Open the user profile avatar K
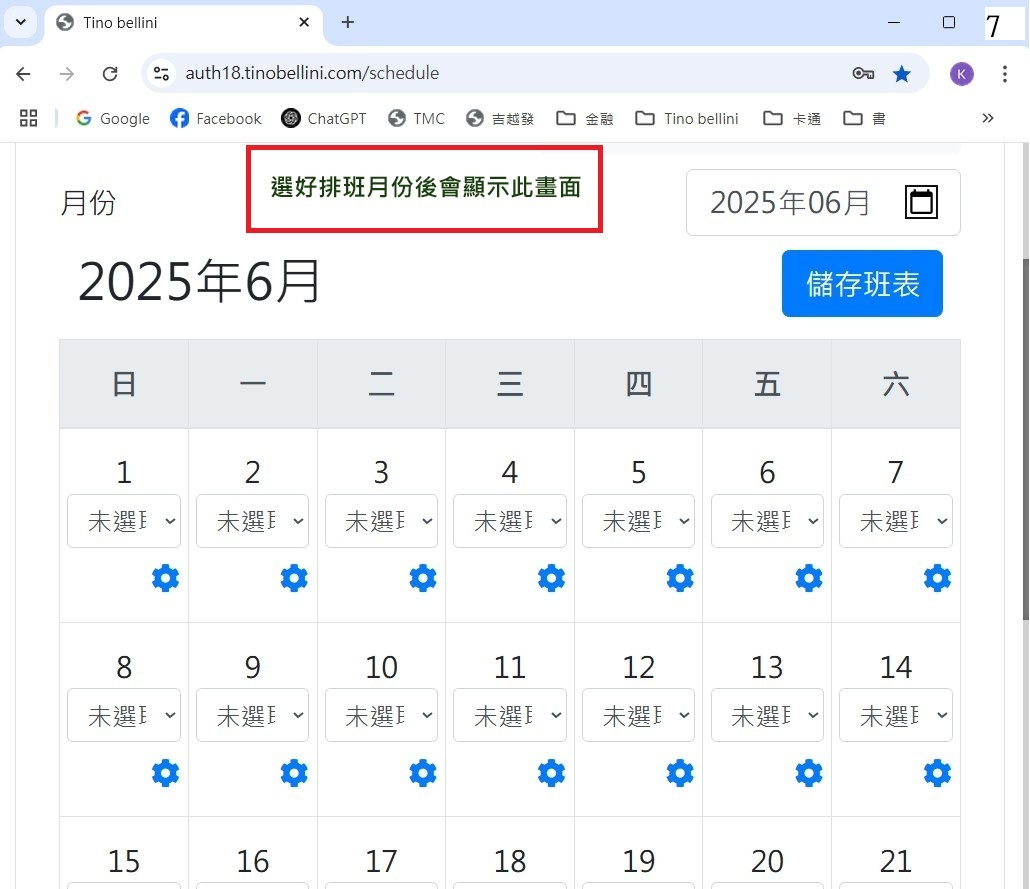The image size is (1030, 889). (961, 73)
